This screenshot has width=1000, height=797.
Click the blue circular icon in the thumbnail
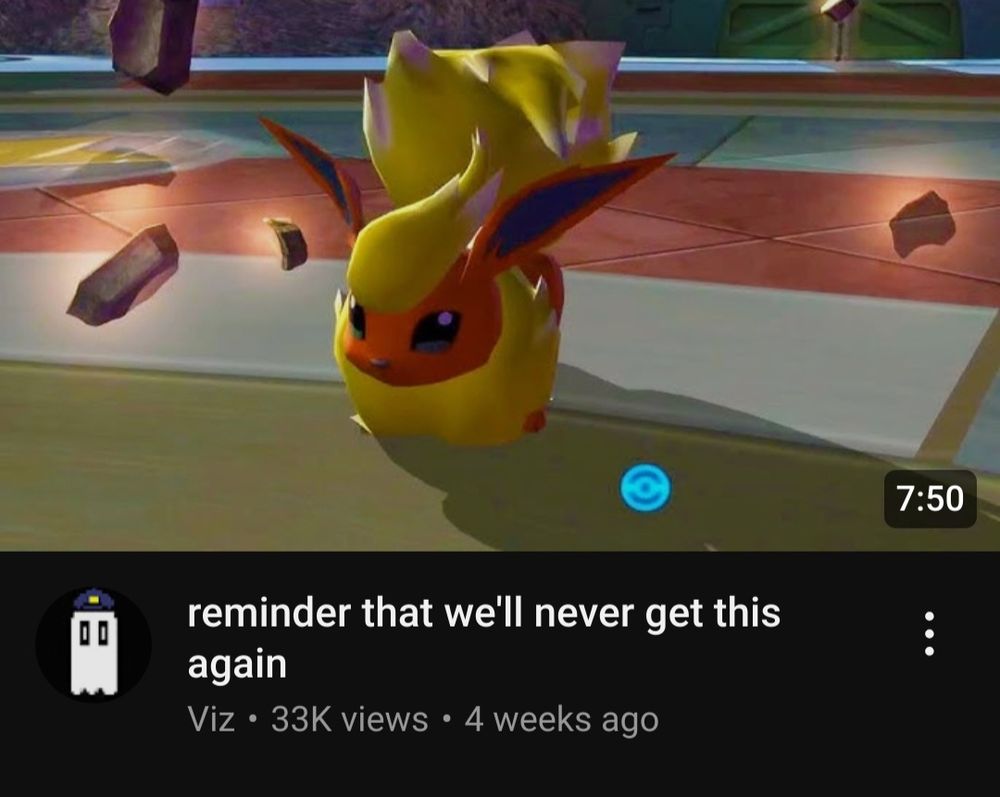pos(645,488)
